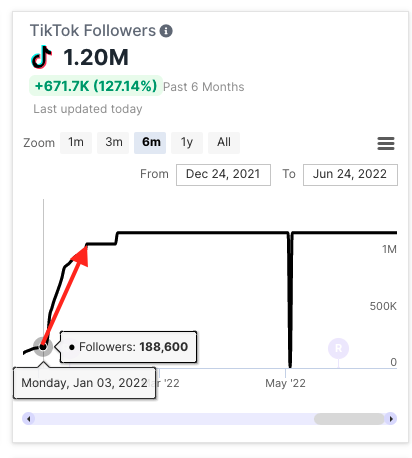Select the 6m zoom range
The width and height of the screenshot is (412, 458).
tap(150, 143)
